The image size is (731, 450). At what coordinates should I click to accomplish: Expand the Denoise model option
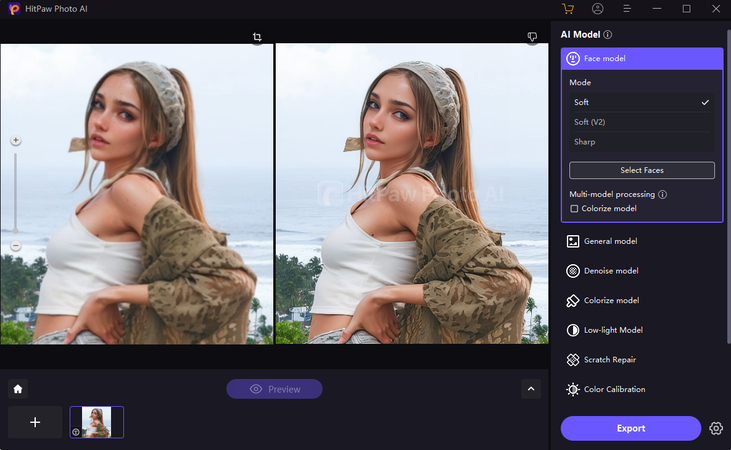(x=642, y=271)
